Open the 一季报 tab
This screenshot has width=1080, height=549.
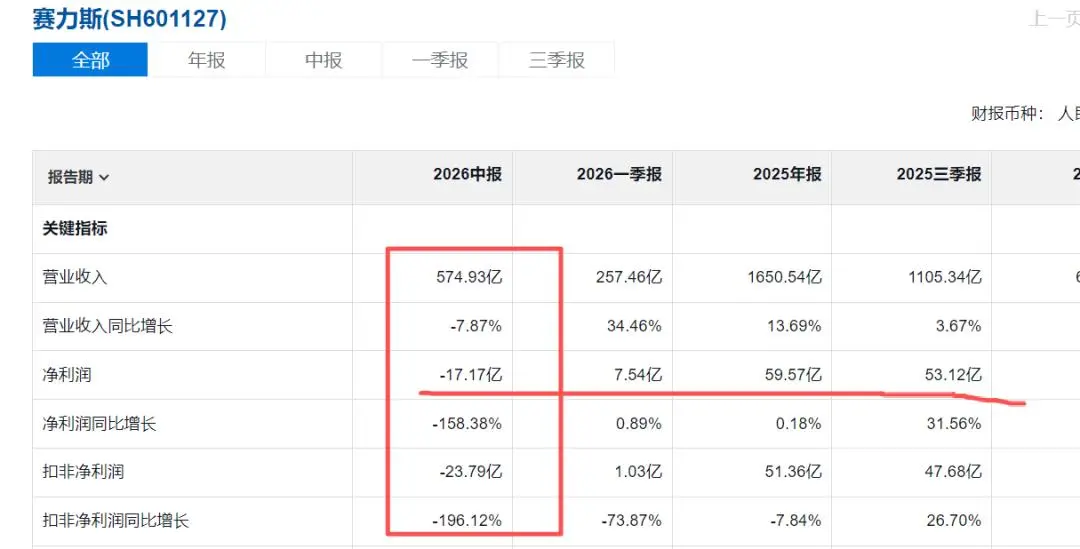[440, 60]
